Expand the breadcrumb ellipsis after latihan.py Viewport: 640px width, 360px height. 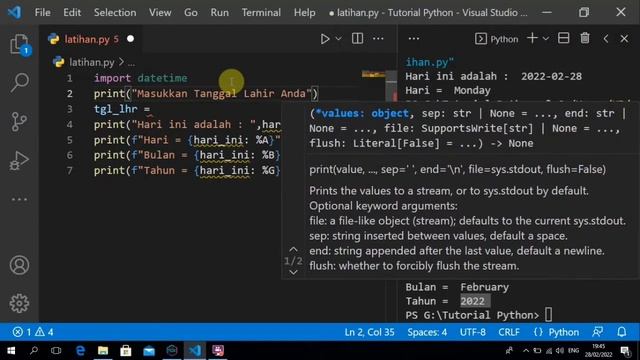pos(131,63)
